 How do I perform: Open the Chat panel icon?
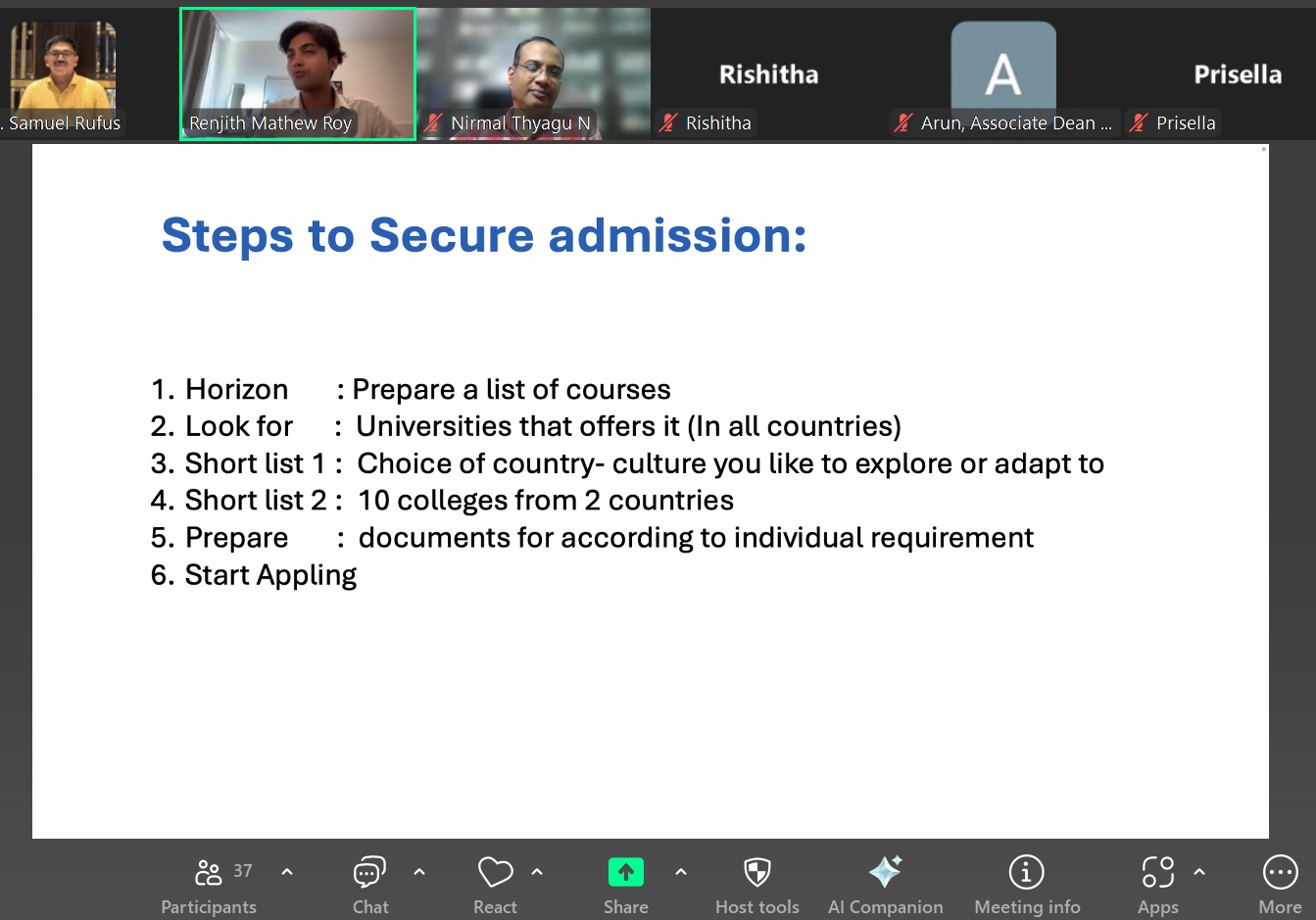(x=369, y=872)
